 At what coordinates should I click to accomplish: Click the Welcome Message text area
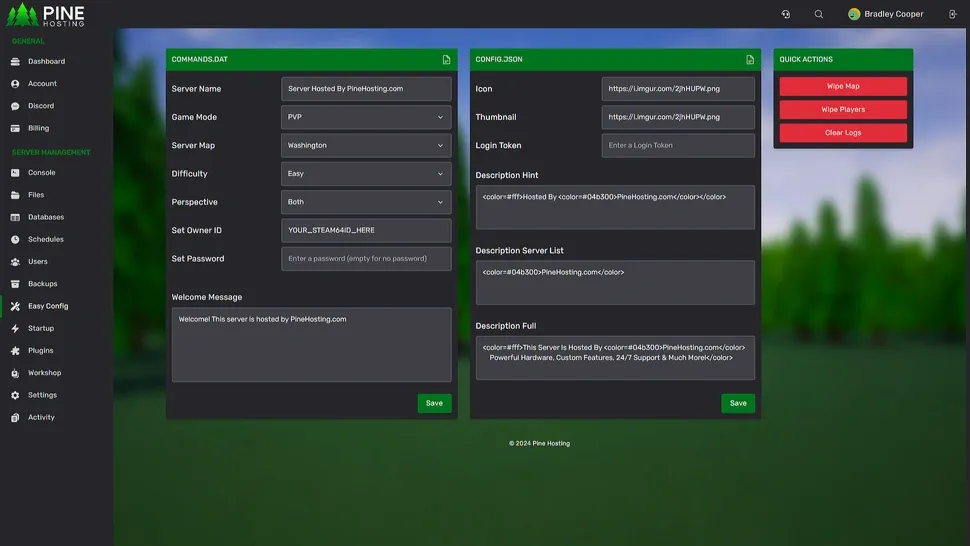312,345
